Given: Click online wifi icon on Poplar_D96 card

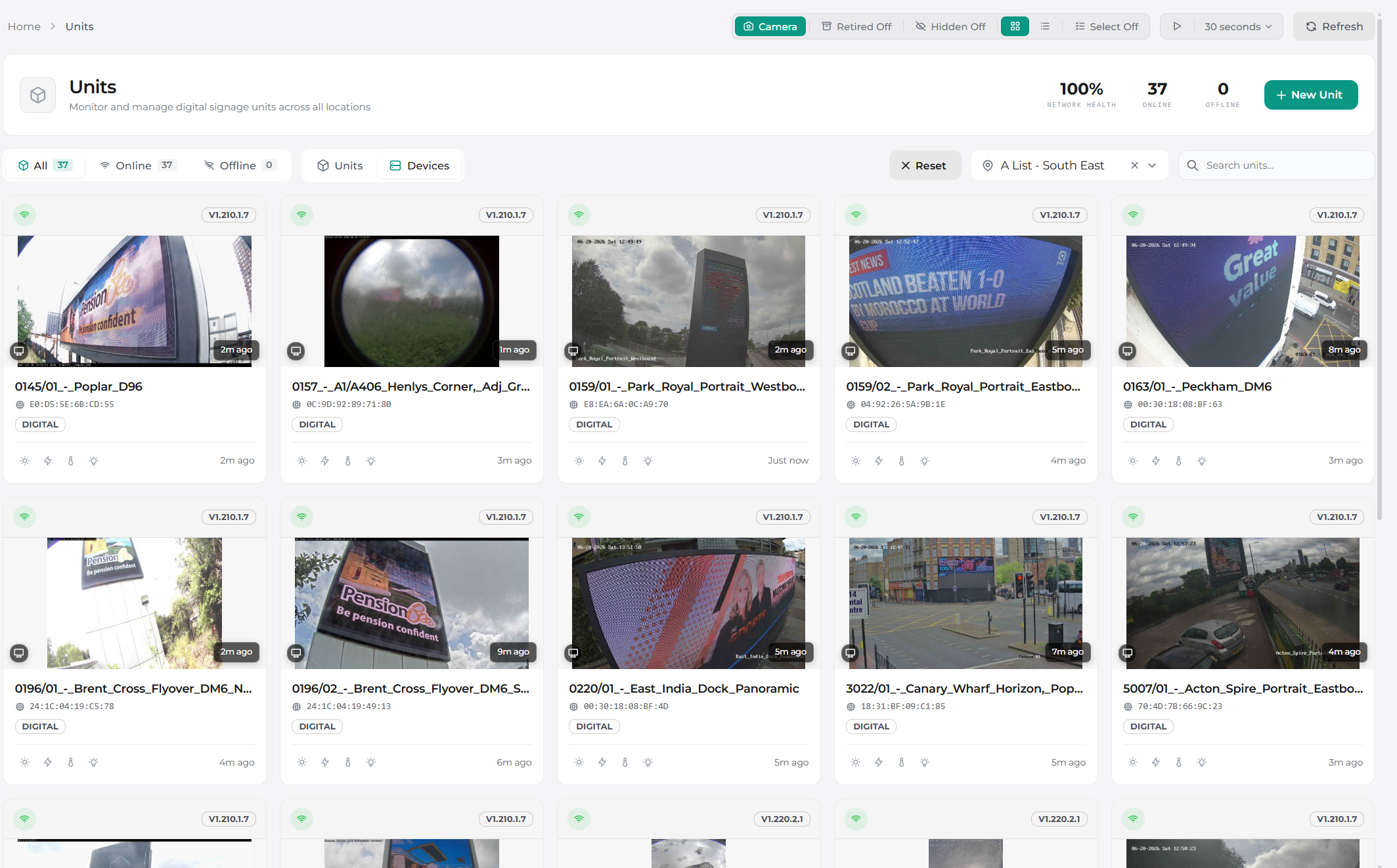Looking at the screenshot, I should pyautogui.click(x=24, y=215).
